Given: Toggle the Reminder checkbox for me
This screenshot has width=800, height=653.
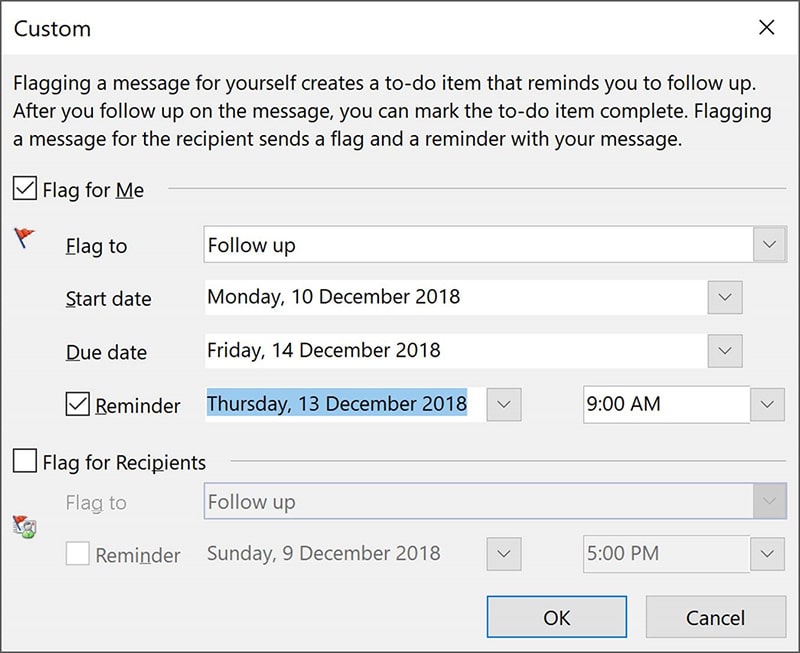Looking at the screenshot, I should pyautogui.click(x=77, y=404).
